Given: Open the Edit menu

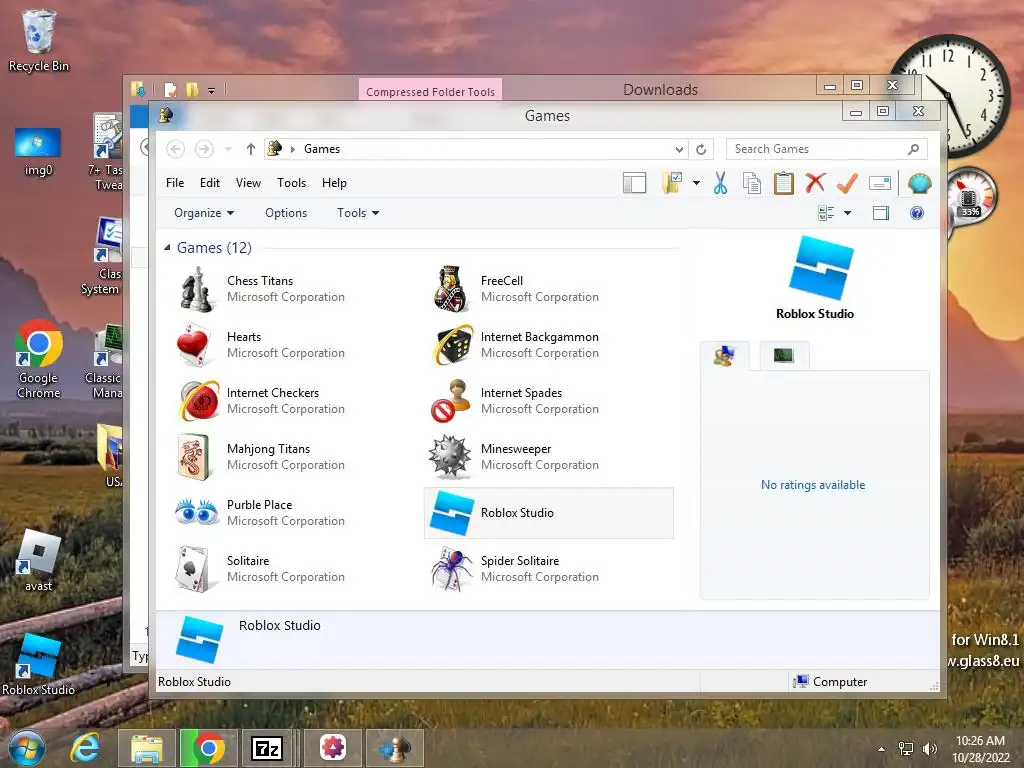Looking at the screenshot, I should (x=210, y=183).
